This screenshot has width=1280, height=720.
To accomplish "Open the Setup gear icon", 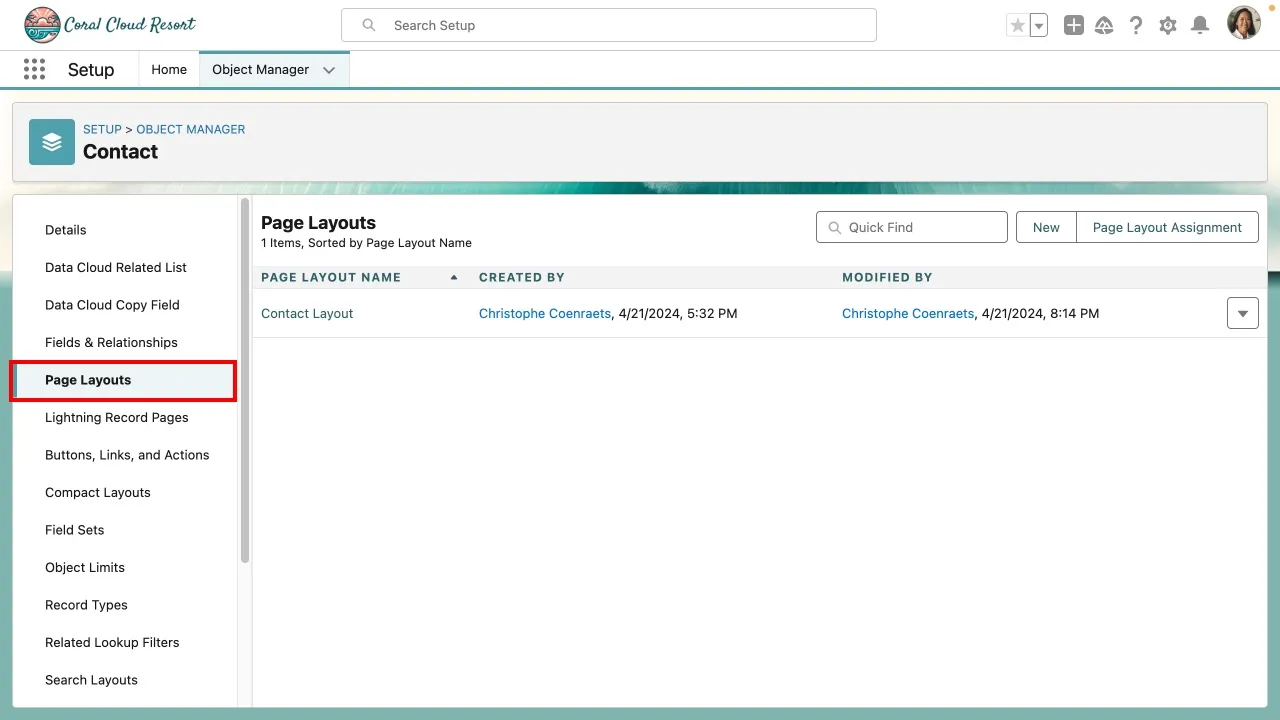I will 1168,26.
